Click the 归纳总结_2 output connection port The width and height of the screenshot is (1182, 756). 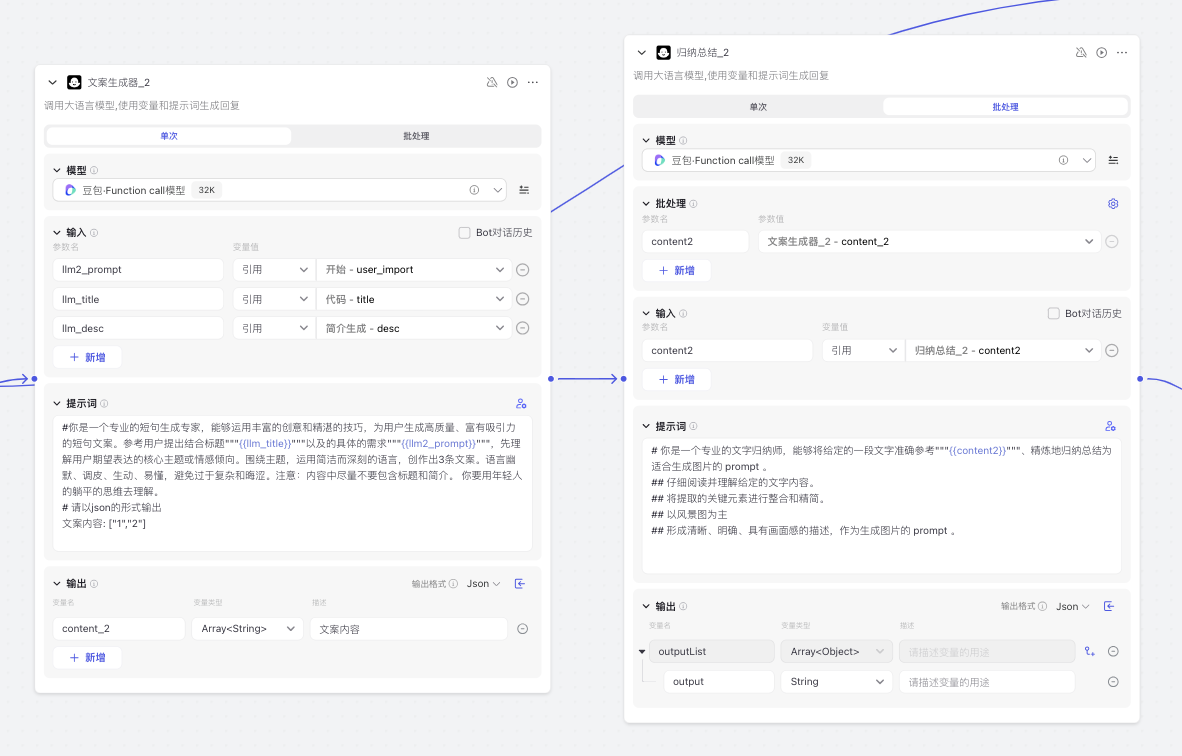[1140, 378]
